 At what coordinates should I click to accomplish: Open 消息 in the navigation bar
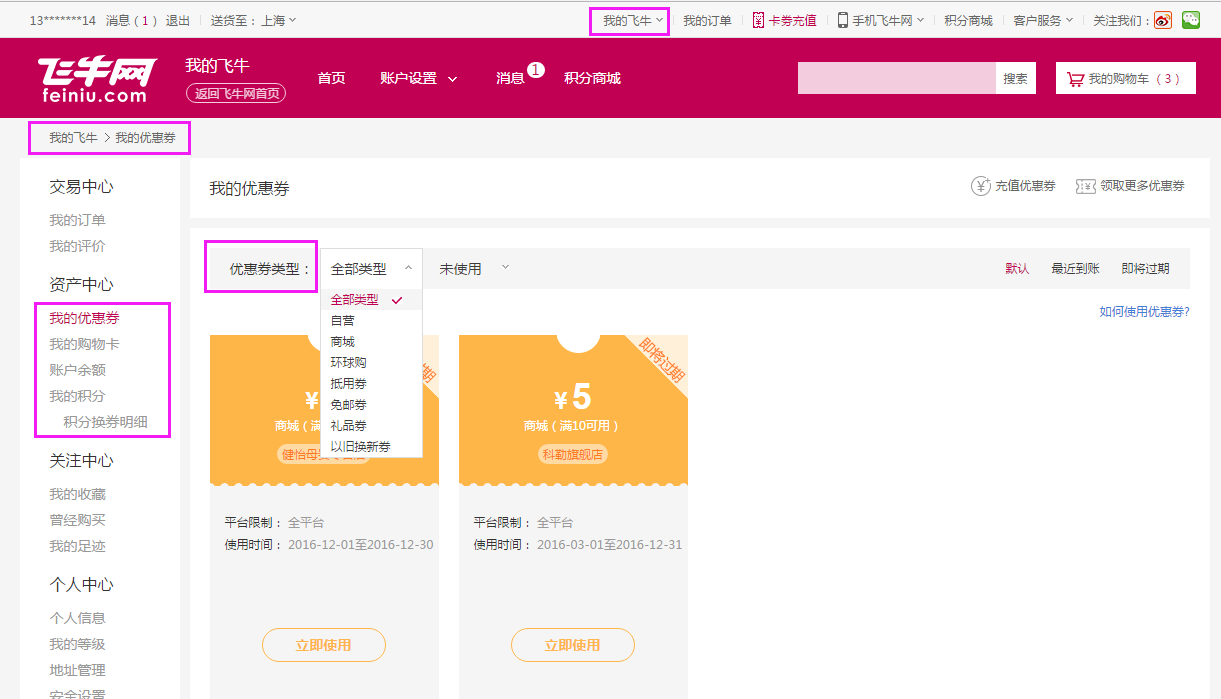tap(510, 78)
